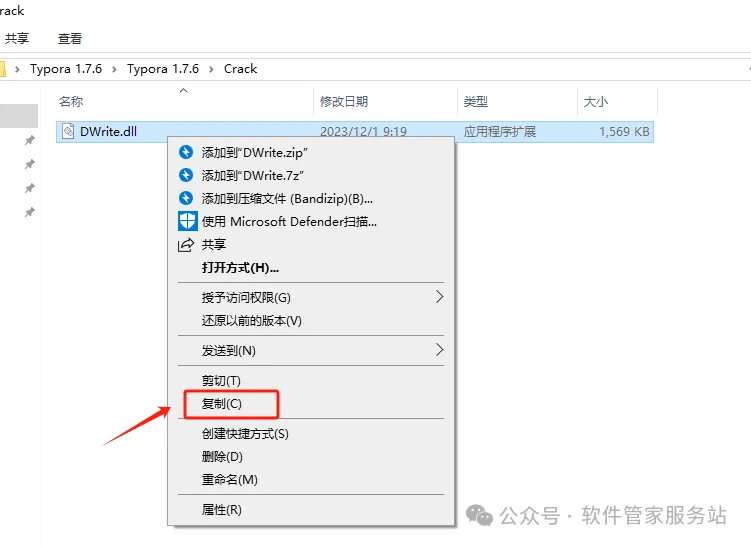This screenshot has width=751, height=546.
Task: Select 添加到"DWrite.7z" in the context menu
Action: [x=311, y=175]
